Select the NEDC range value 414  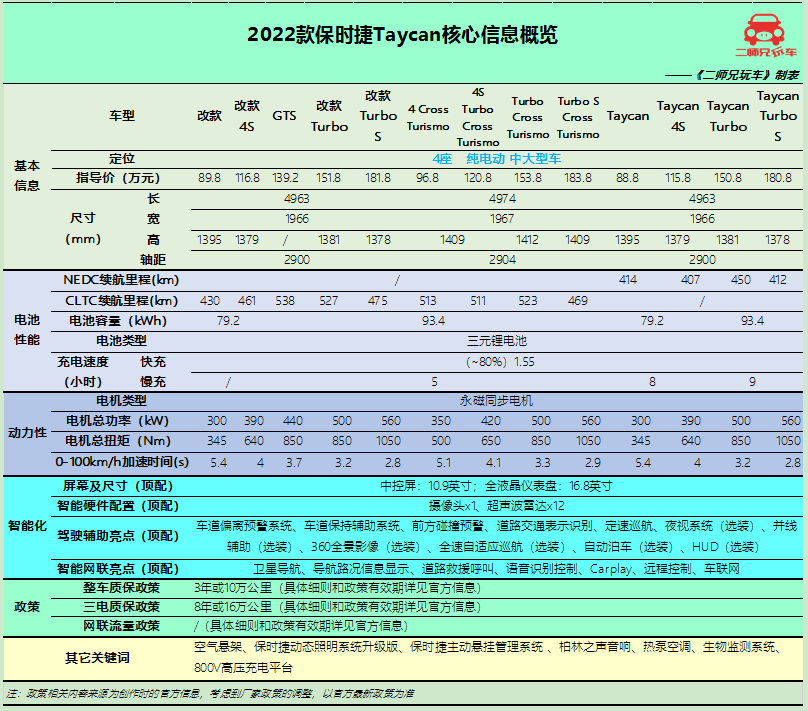point(628,280)
